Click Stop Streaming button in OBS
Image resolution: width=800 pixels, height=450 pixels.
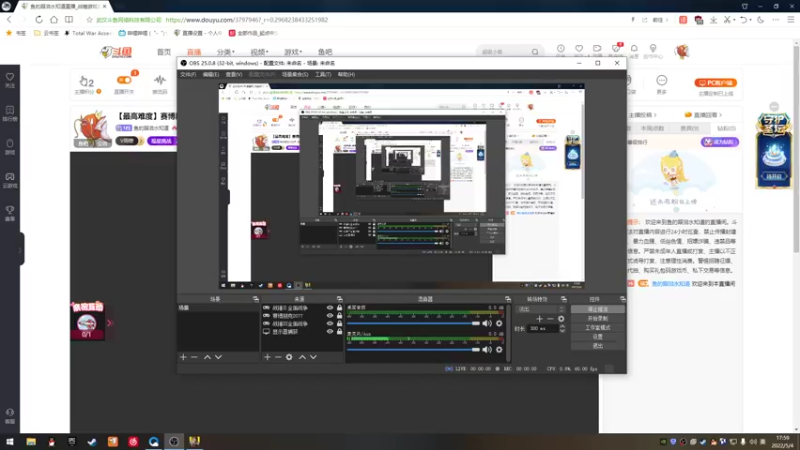pyautogui.click(x=597, y=309)
